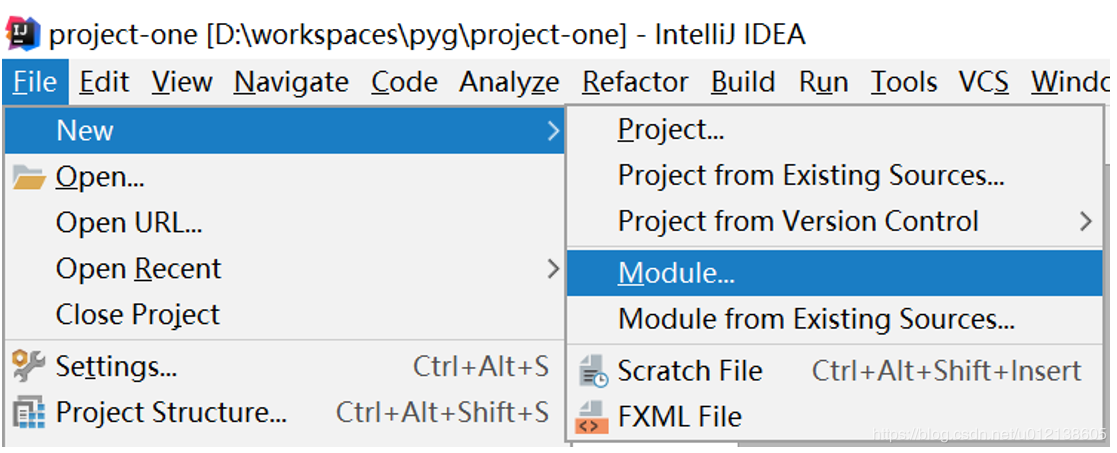Click the Open folder icon
The image size is (1117, 453).
tap(29, 178)
